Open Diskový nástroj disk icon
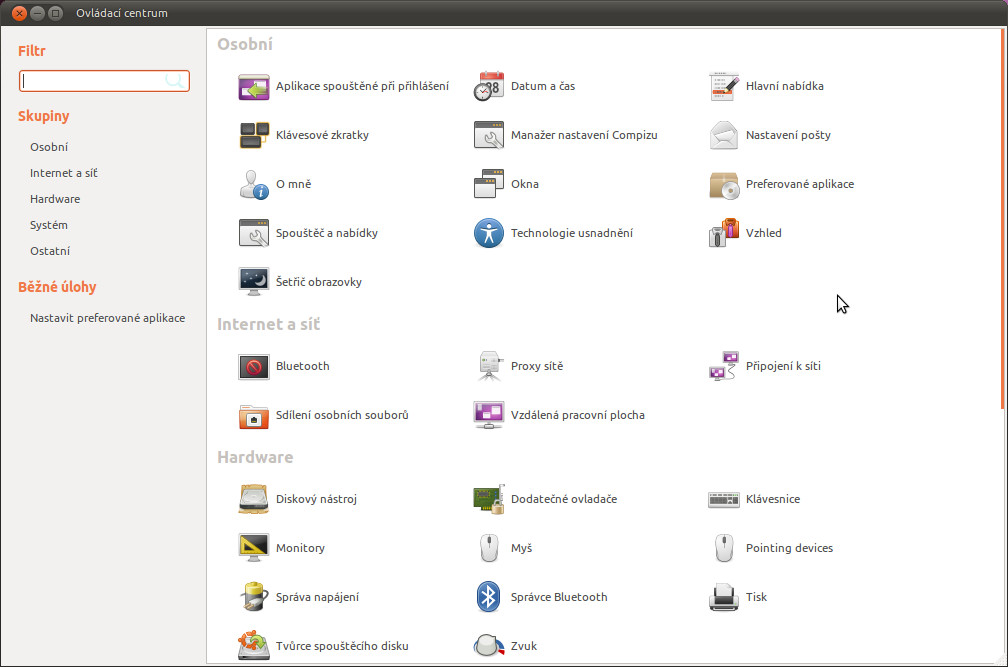Screen dimensions: 1008x667 point(254,500)
